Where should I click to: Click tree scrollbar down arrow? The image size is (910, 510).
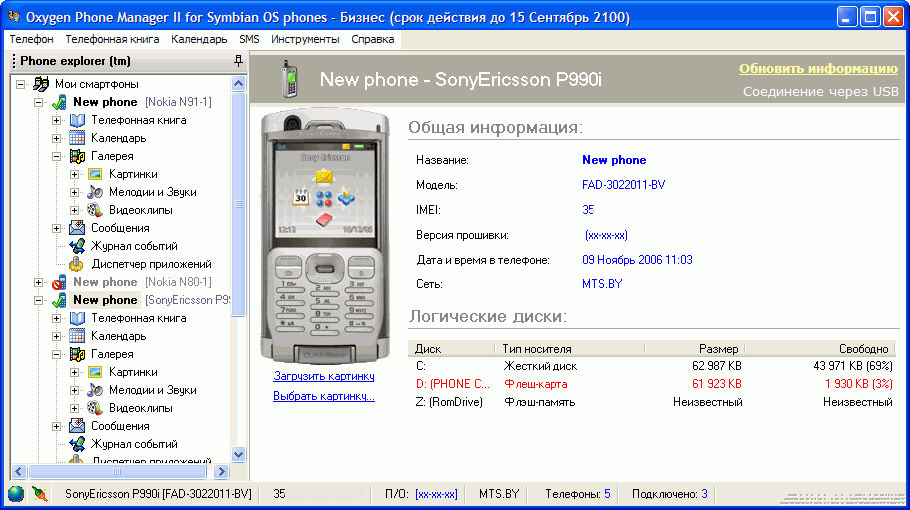[239, 454]
